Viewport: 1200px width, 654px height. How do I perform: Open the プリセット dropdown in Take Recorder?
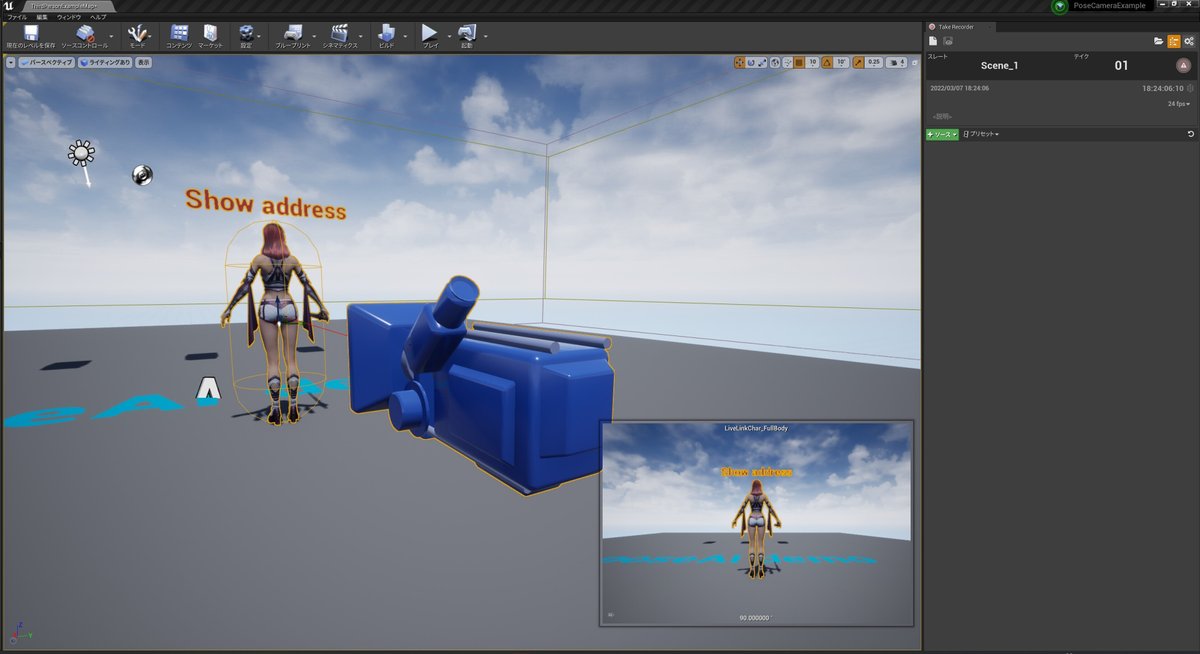pyautogui.click(x=980, y=133)
